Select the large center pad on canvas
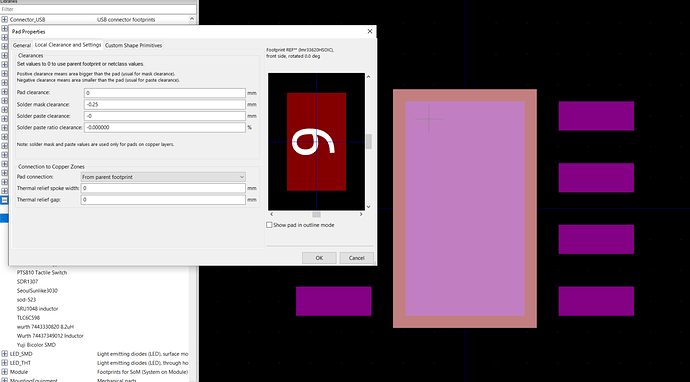Screen dimensions: 690x382 coord(465,209)
